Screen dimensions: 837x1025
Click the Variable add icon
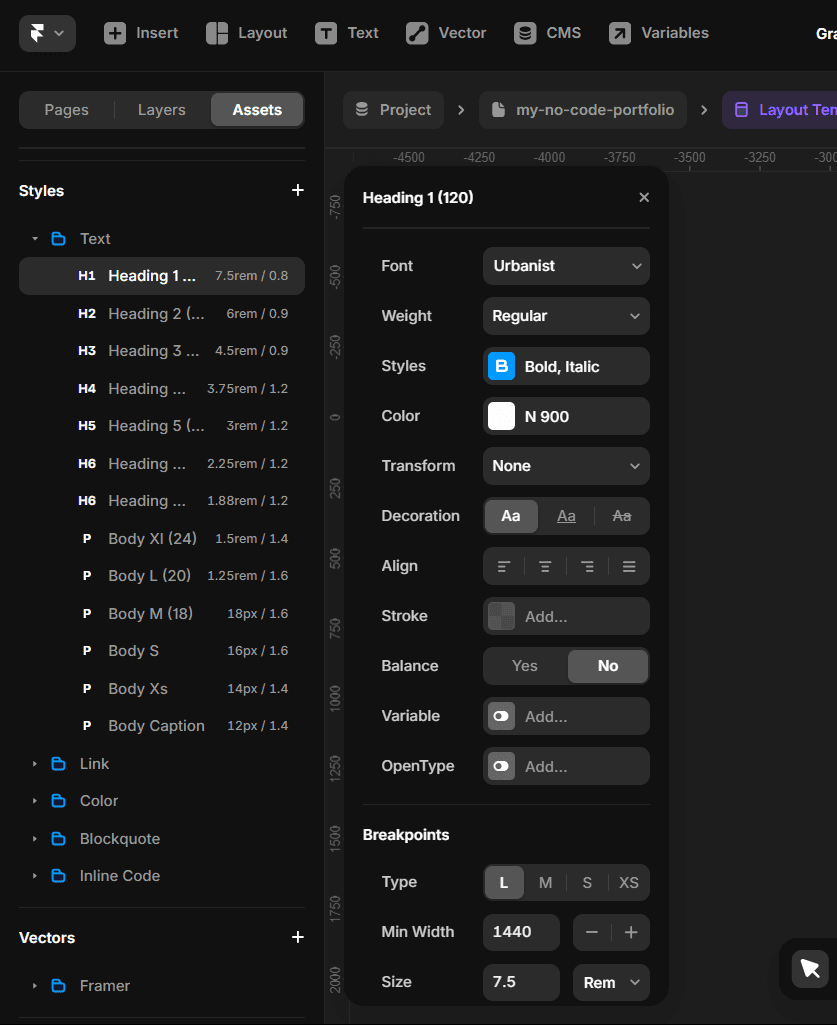(502, 716)
